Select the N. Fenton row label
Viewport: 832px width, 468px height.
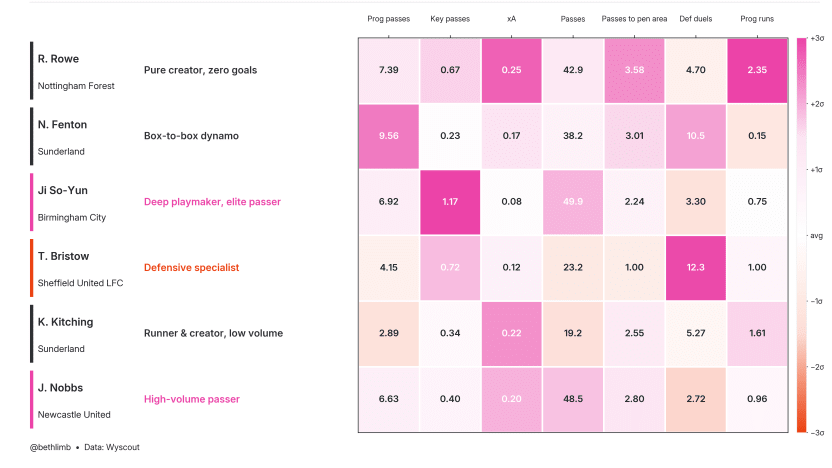pyautogui.click(x=62, y=125)
